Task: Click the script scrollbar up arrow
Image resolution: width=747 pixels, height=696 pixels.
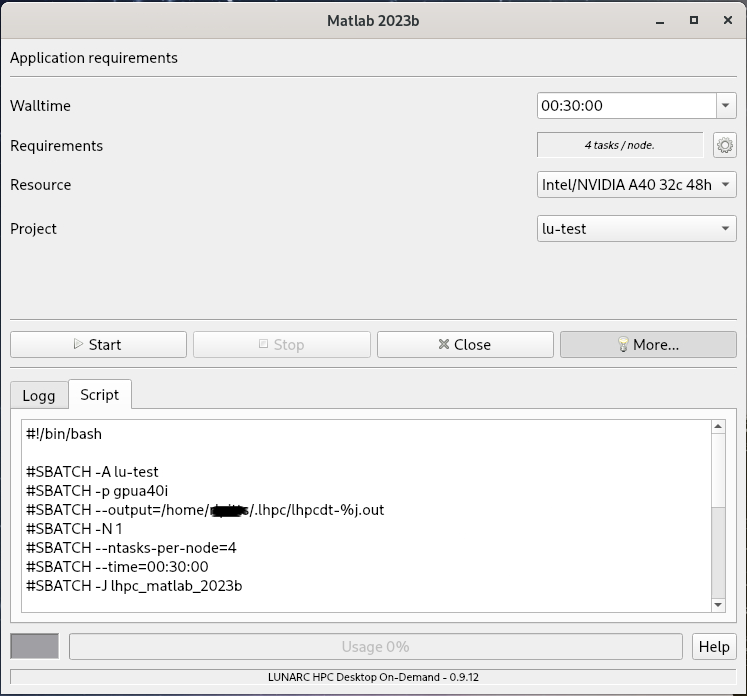Action: click(718, 427)
